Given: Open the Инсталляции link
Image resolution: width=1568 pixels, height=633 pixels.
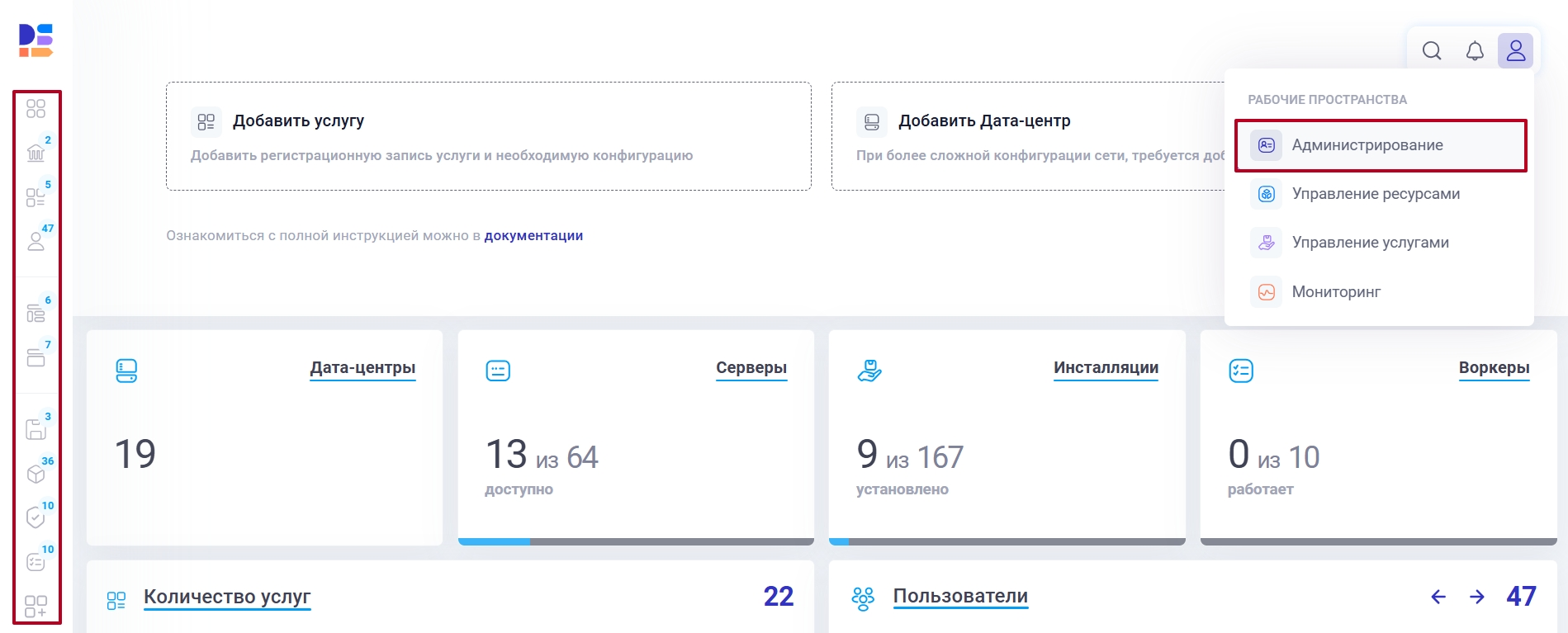Looking at the screenshot, I should (1106, 368).
